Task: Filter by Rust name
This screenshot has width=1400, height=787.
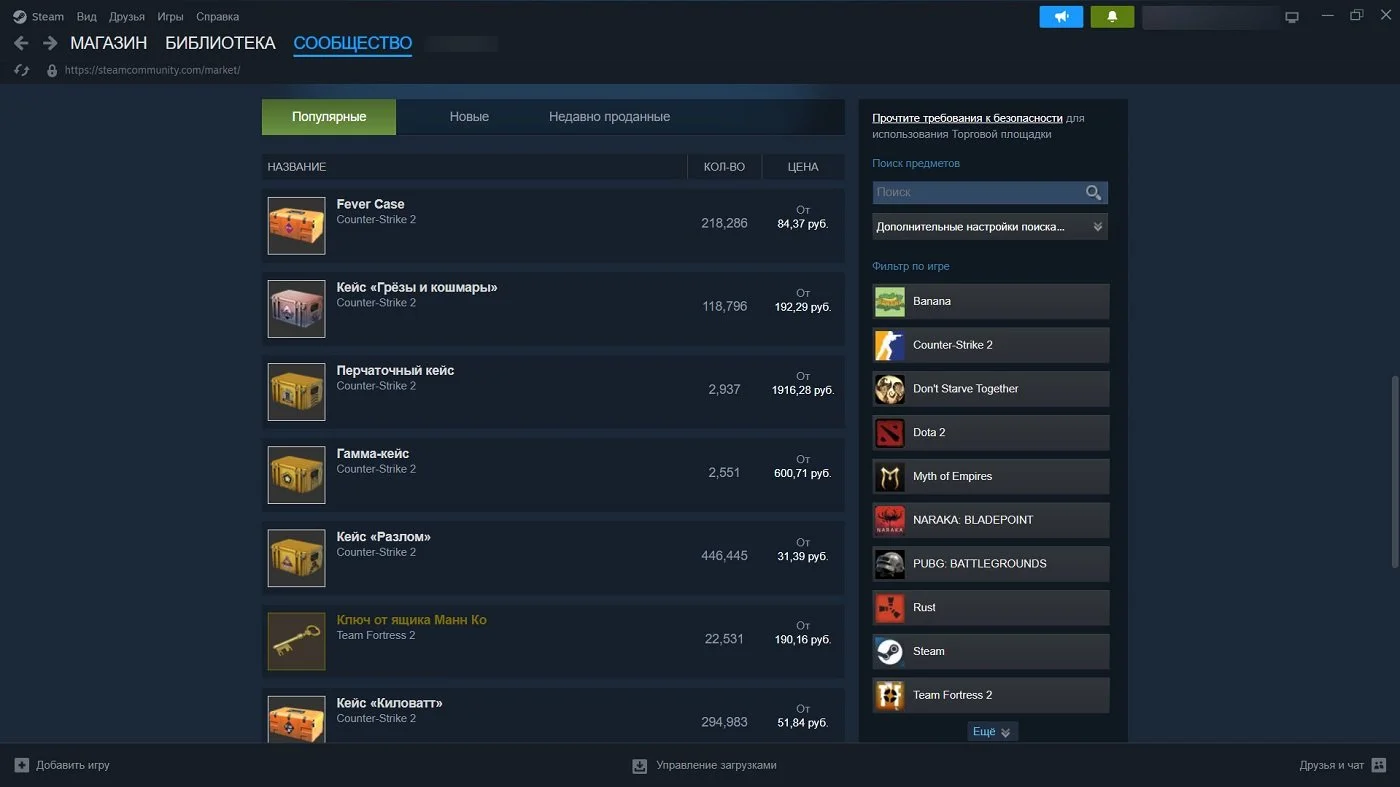Action: coord(924,608)
